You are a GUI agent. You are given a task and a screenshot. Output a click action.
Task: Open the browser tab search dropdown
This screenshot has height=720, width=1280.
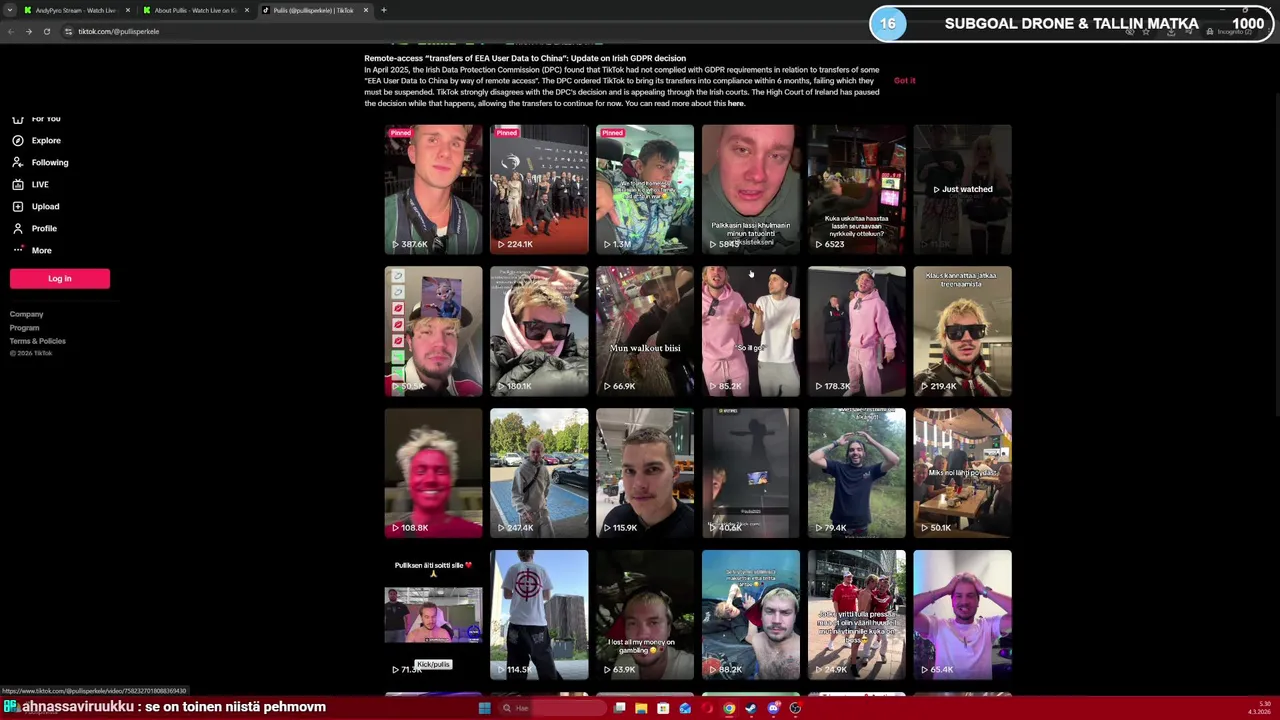[x=9, y=10]
